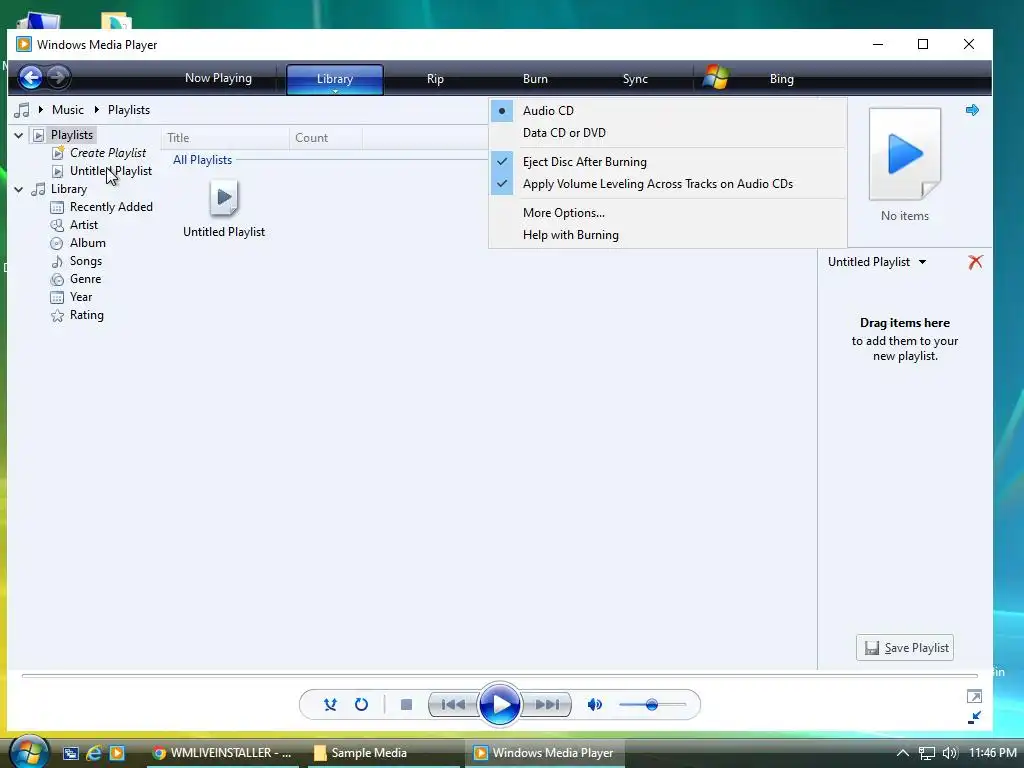The width and height of the screenshot is (1024, 768).
Task: Select the Library tree node
Action: click(69, 189)
